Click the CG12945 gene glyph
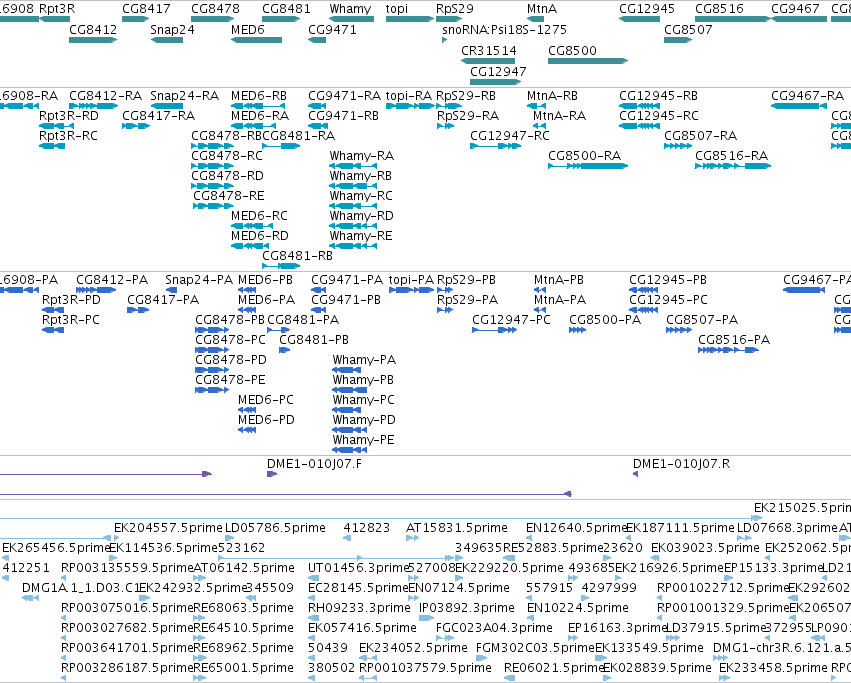Image resolution: width=851 pixels, height=683 pixels. [639, 19]
